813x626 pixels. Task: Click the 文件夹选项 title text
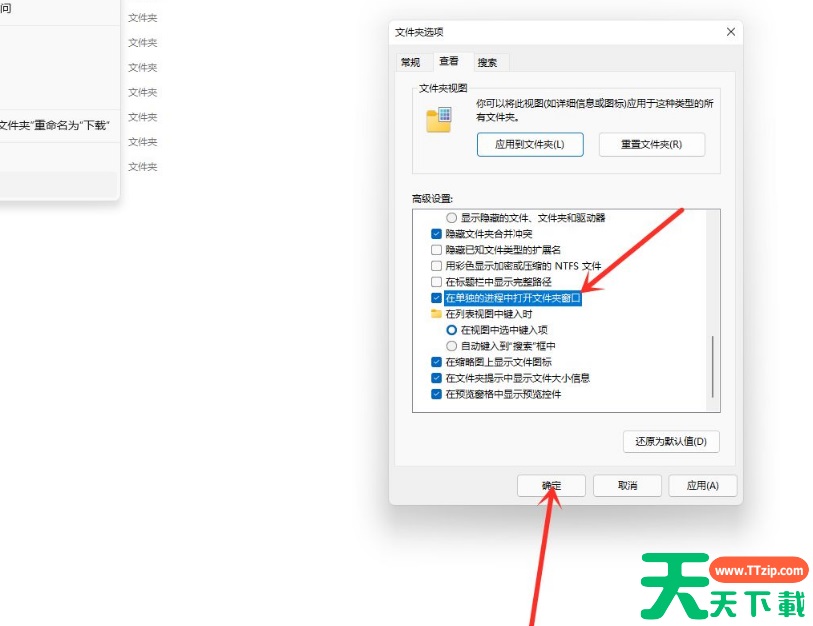[419, 32]
